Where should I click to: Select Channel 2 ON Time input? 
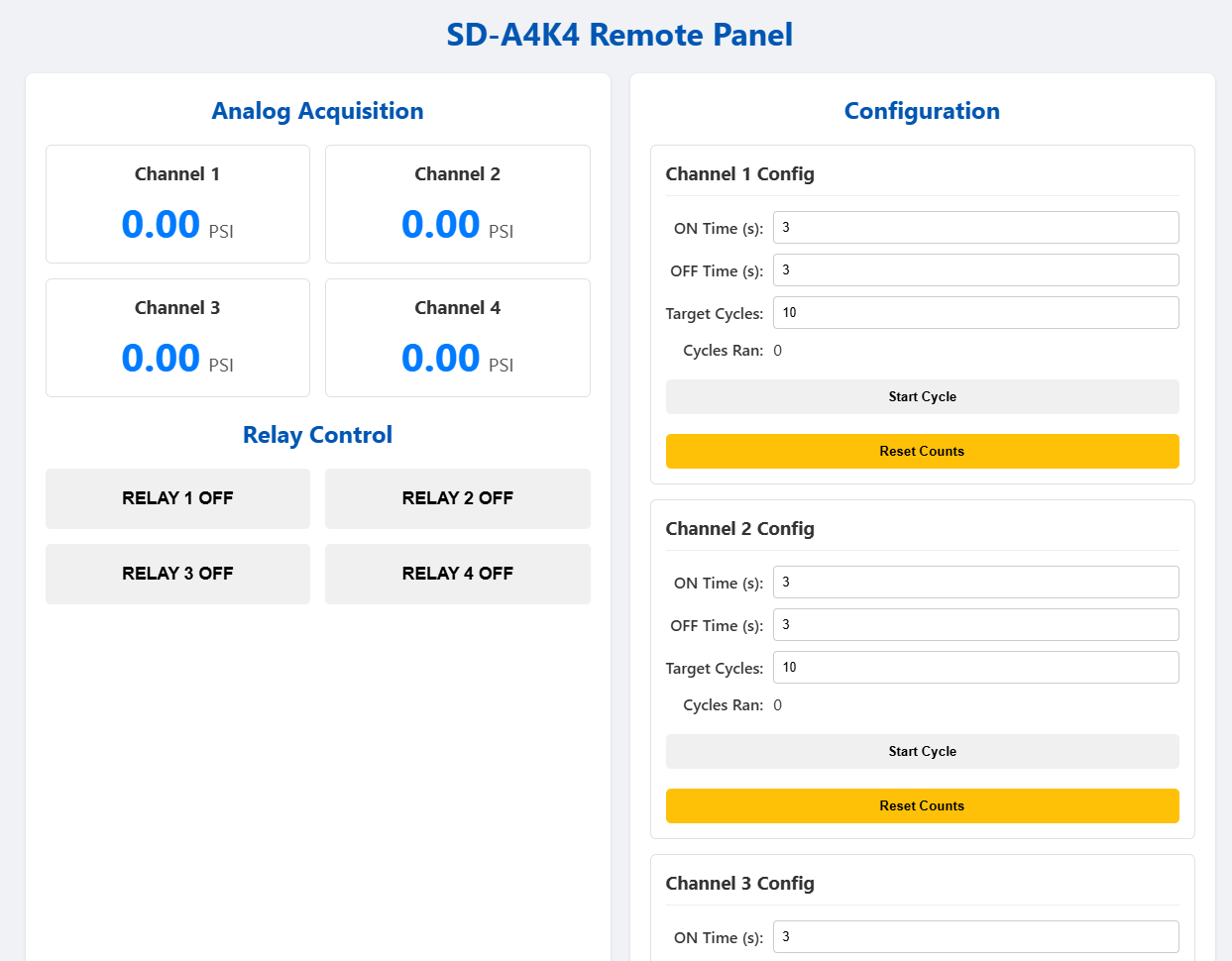[975, 582]
